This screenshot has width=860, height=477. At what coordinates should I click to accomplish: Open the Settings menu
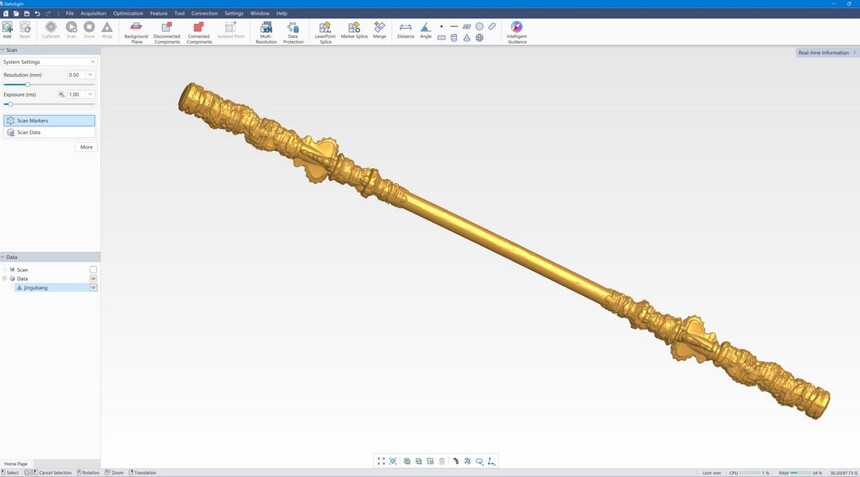click(234, 13)
